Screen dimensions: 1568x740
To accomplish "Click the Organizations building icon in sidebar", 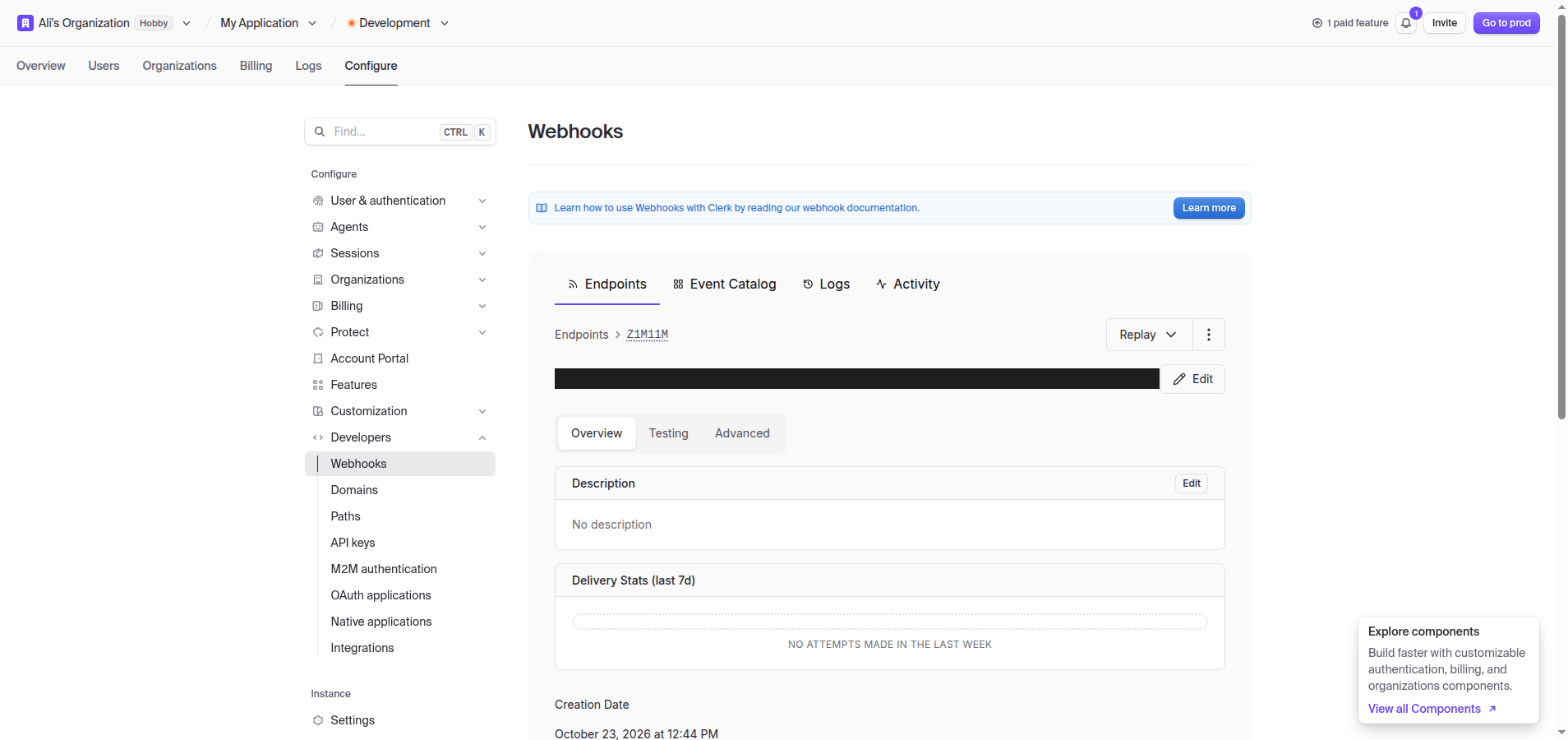I will click(x=318, y=280).
